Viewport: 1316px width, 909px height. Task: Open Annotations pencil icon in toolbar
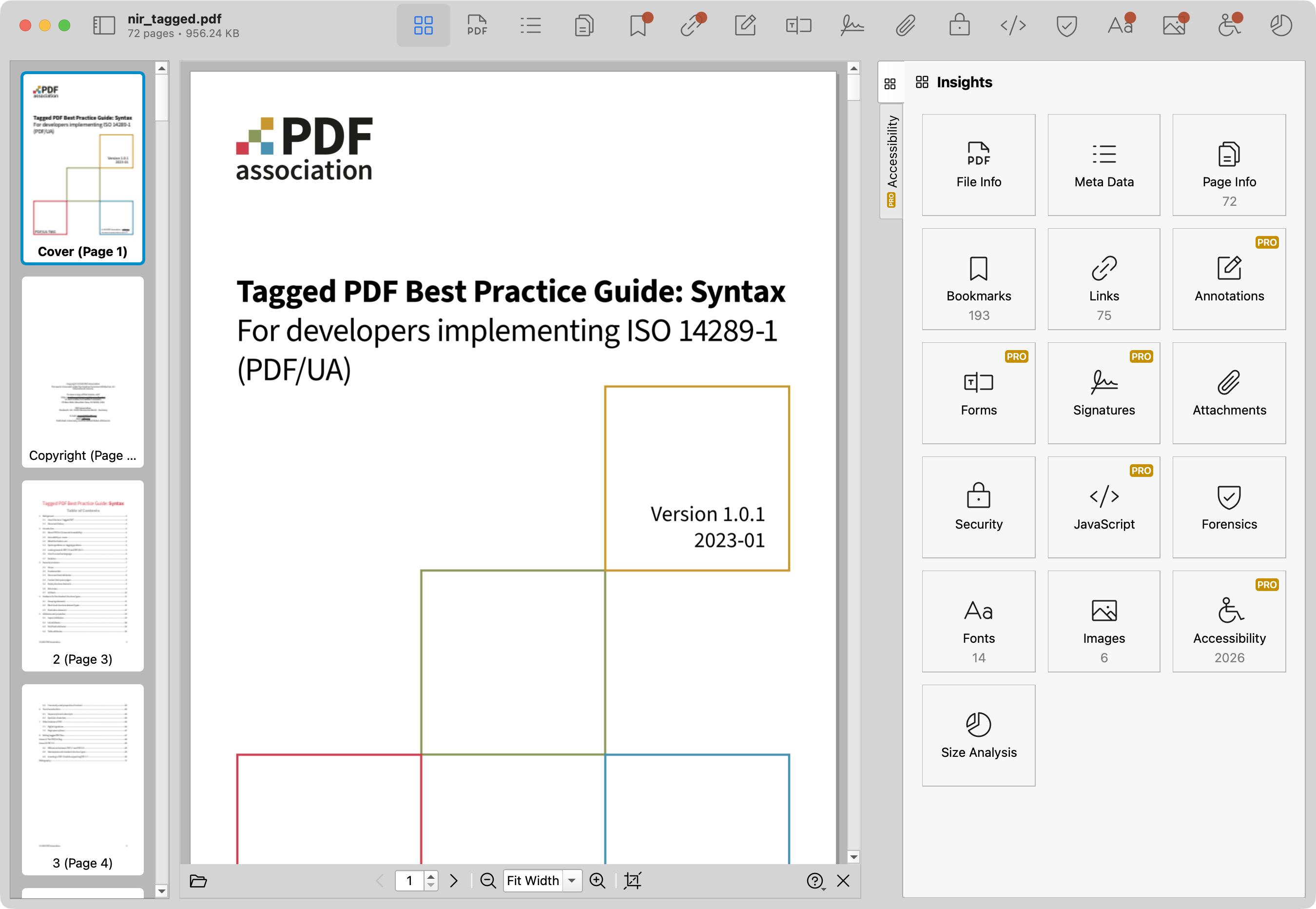coord(745,26)
